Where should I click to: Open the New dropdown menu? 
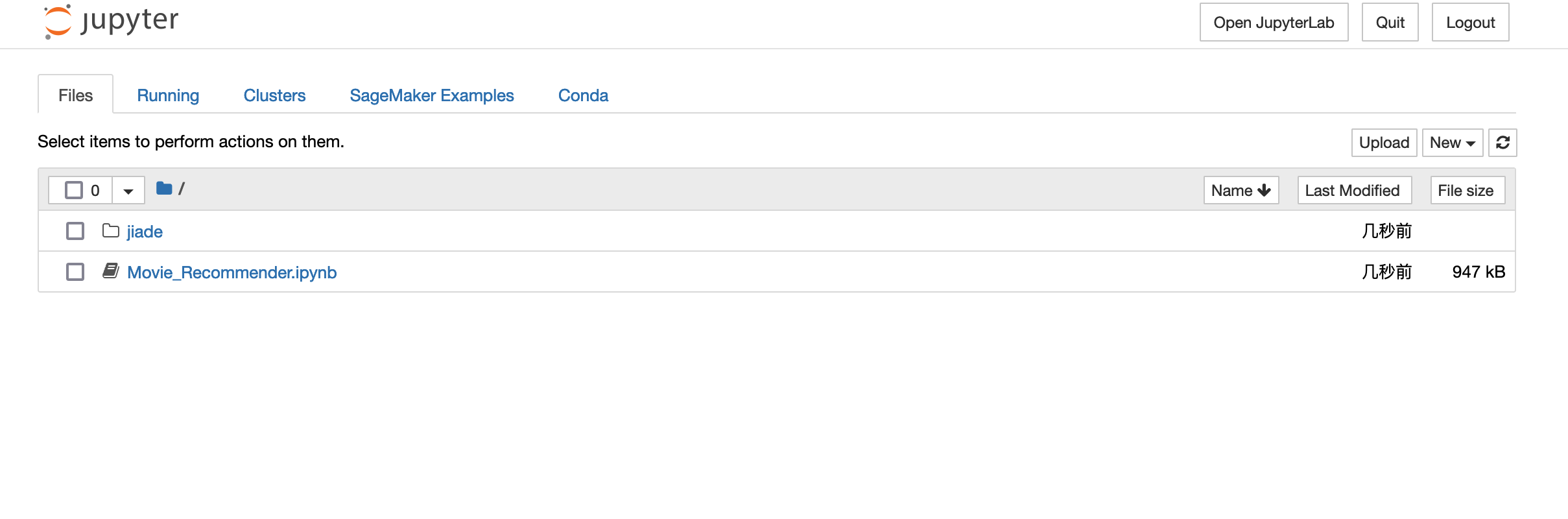tap(1452, 143)
